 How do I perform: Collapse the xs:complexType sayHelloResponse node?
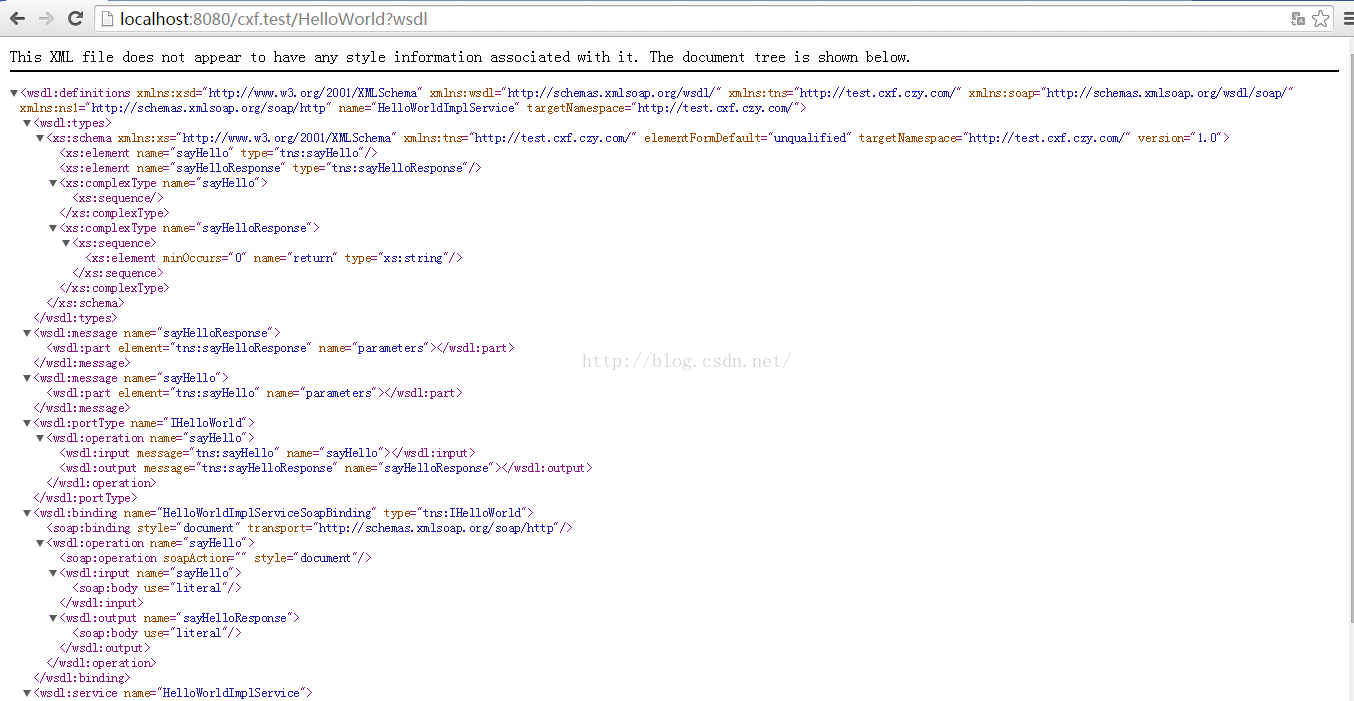(53, 228)
